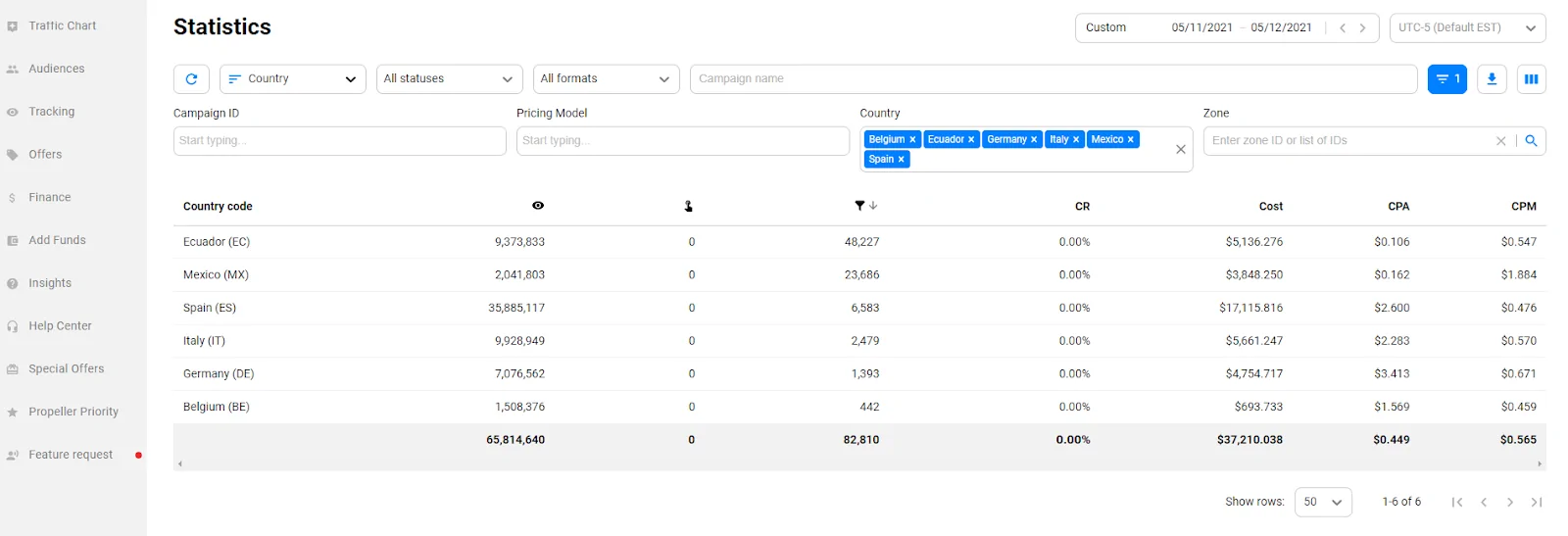Open the UTC-5 timezone dropdown
The height and width of the screenshot is (536, 1568).
pos(1466,28)
